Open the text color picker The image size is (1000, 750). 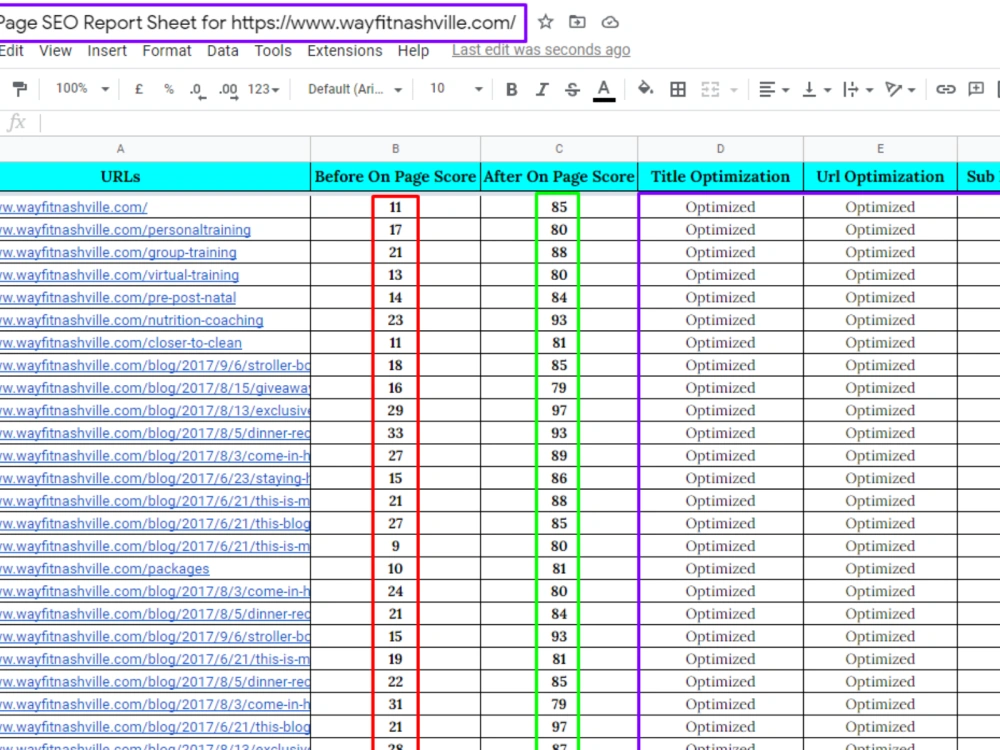(x=603, y=90)
